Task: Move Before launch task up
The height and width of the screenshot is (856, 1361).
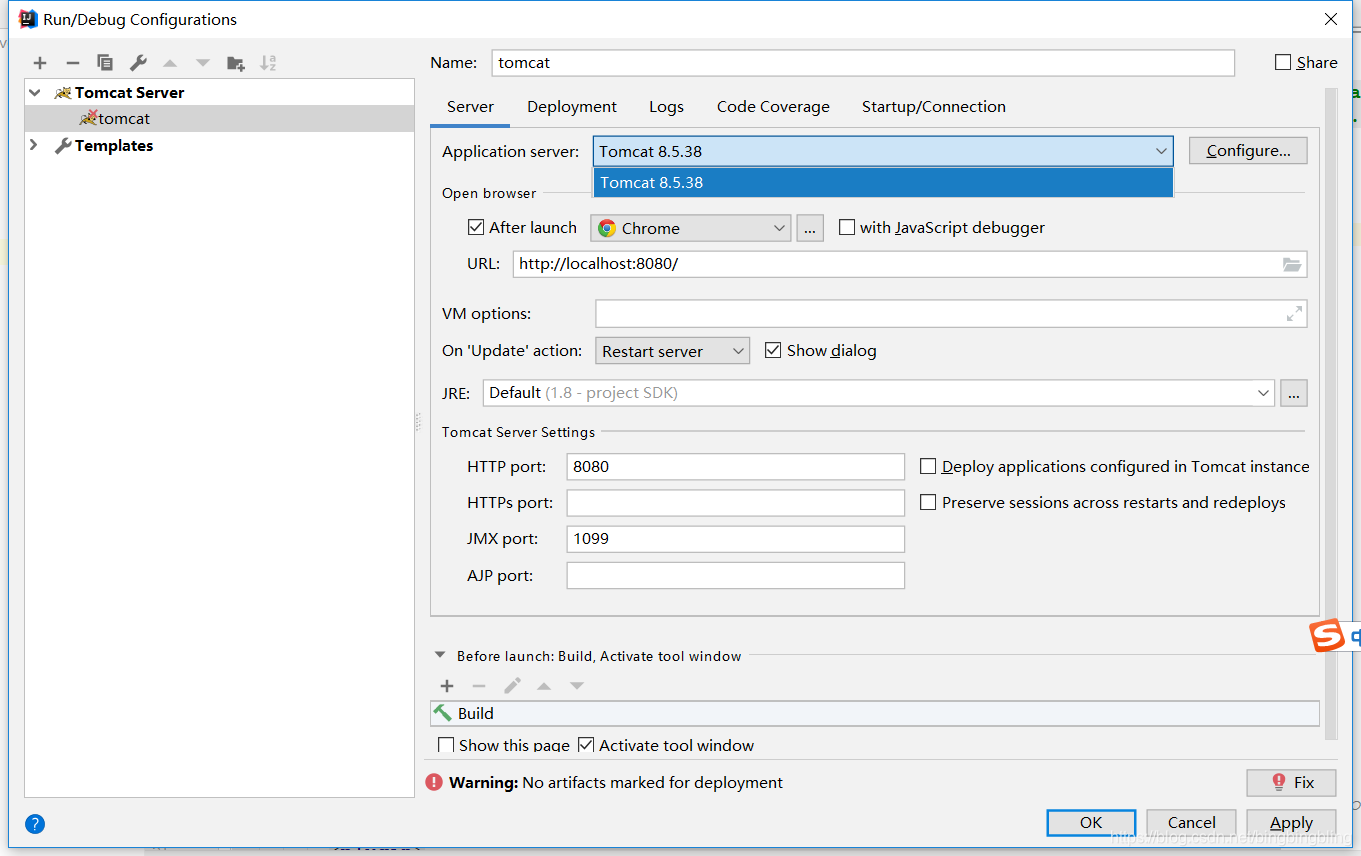Action: (x=544, y=686)
